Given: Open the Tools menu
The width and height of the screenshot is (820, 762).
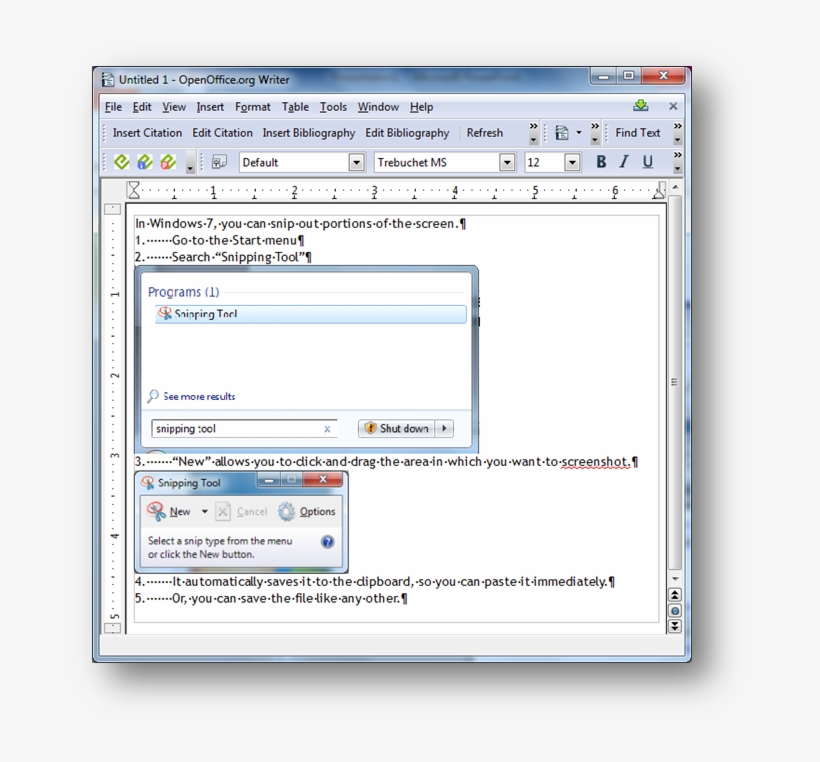Looking at the screenshot, I should 333,107.
